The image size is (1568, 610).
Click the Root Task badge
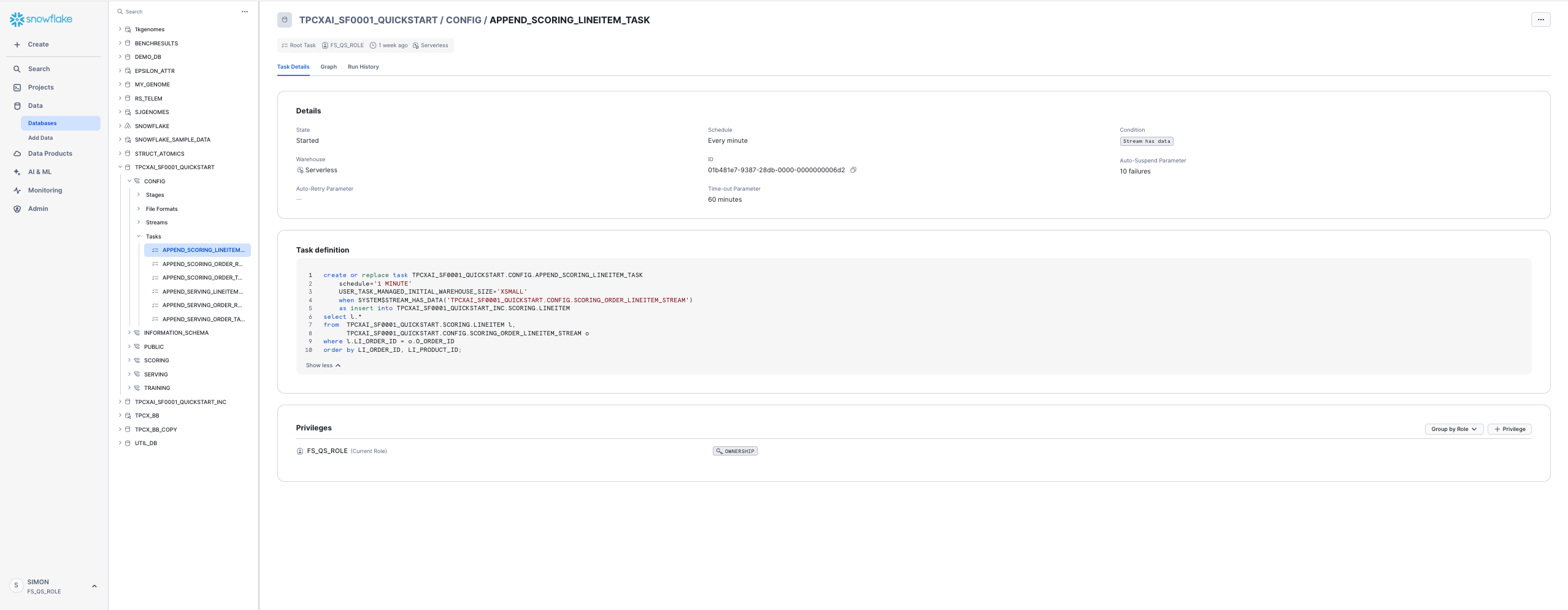pos(299,45)
